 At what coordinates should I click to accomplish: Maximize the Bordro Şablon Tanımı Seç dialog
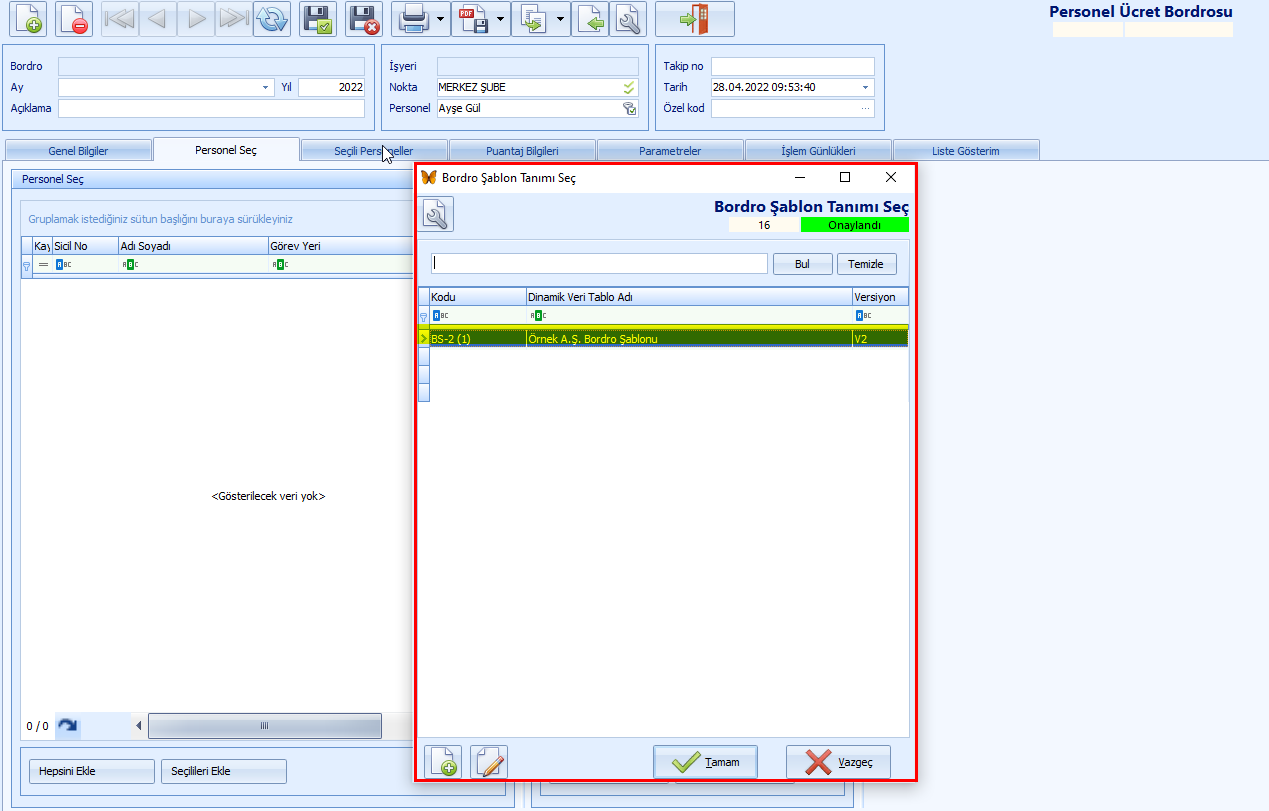click(x=845, y=177)
